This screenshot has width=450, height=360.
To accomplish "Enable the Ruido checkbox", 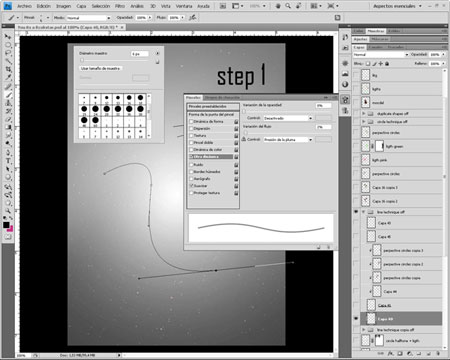I will tap(191, 165).
